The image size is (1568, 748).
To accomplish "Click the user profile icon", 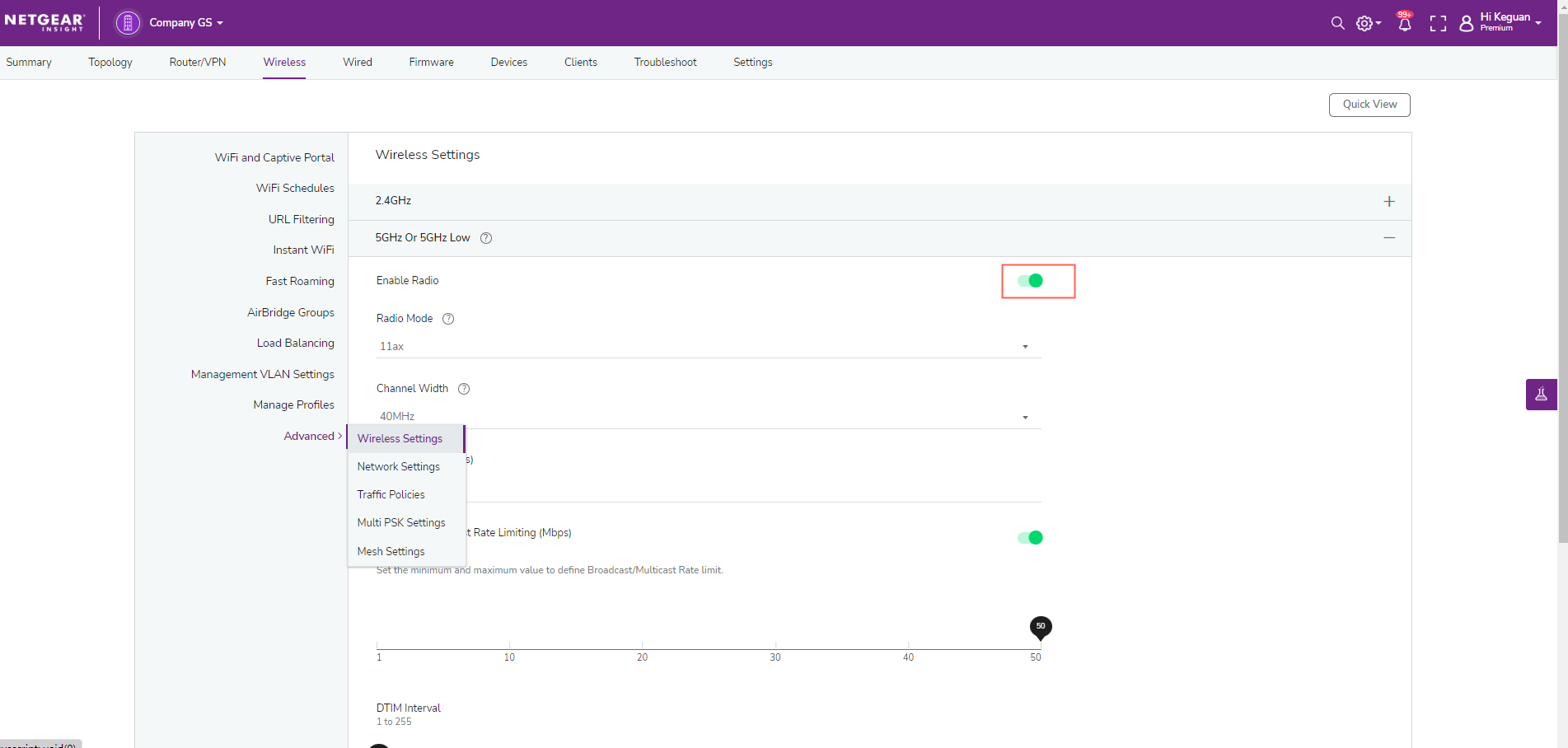I will (1467, 24).
